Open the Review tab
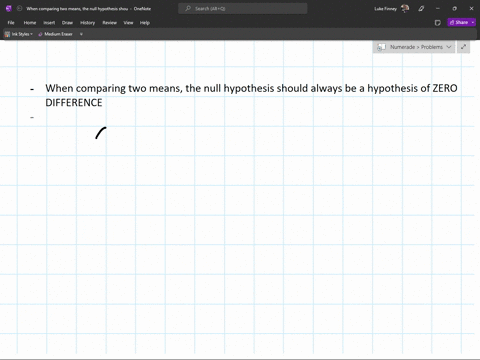The width and height of the screenshot is (480, 360). (109, 23)
